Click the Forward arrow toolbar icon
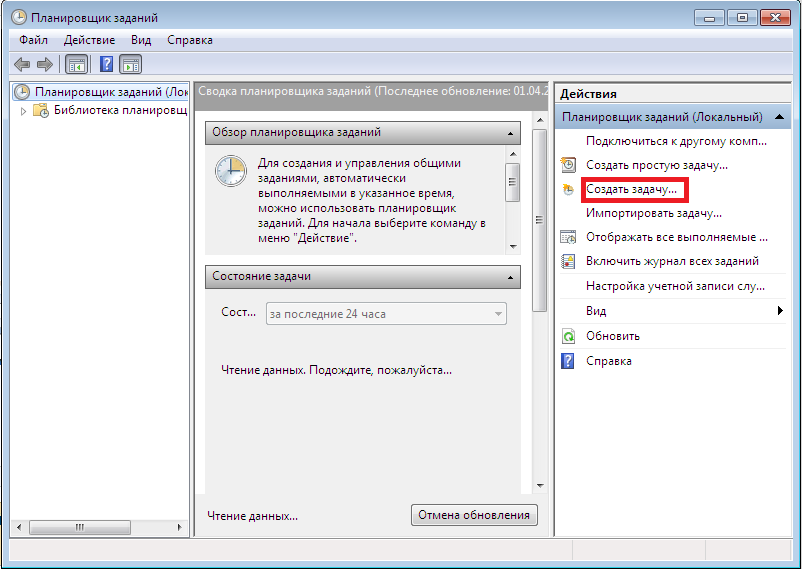Image resolution: width=802 pixels, height=569 pixels. tap(44, 64)
